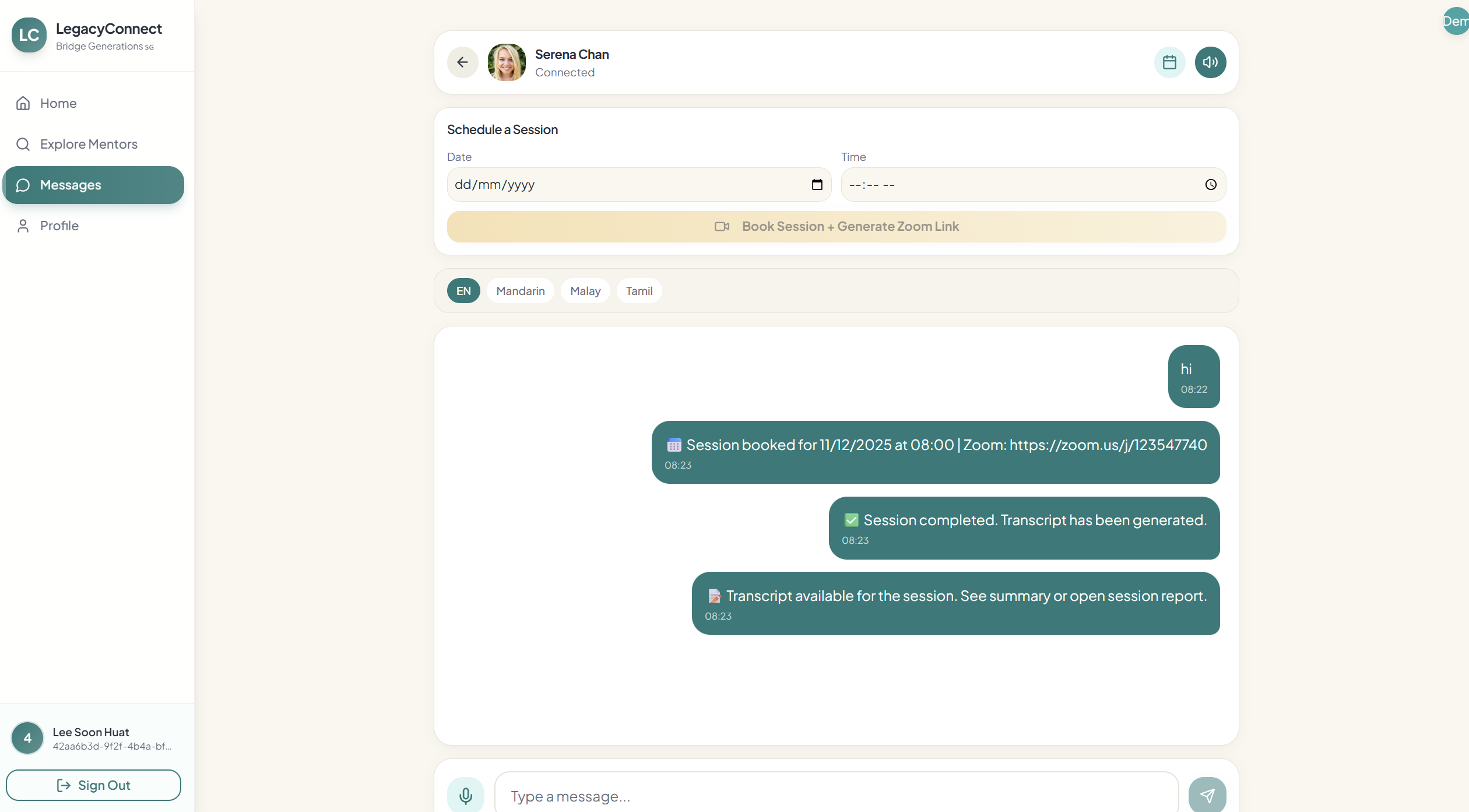This screenshot has height=812, width=1469.
Task: Open Explore Mentors page
Action: pyautogui.click(x=89, y=144)
